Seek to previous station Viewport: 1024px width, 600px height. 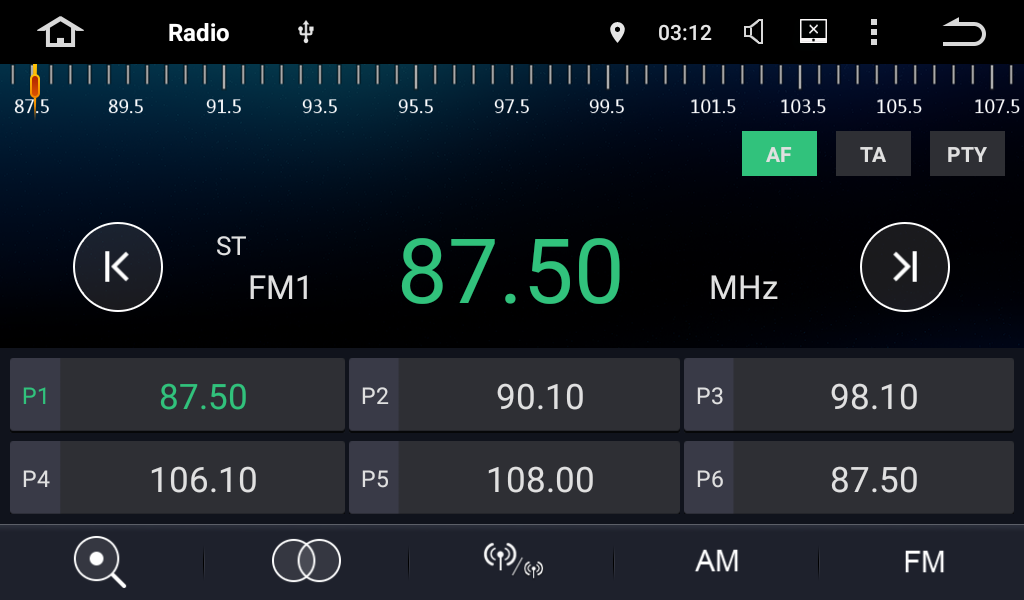click(x=118, y=267)
